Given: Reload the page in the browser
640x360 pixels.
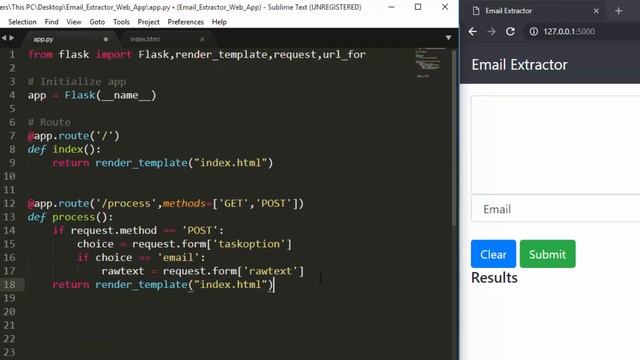Looking at the screenshot, I should [510, 31].
